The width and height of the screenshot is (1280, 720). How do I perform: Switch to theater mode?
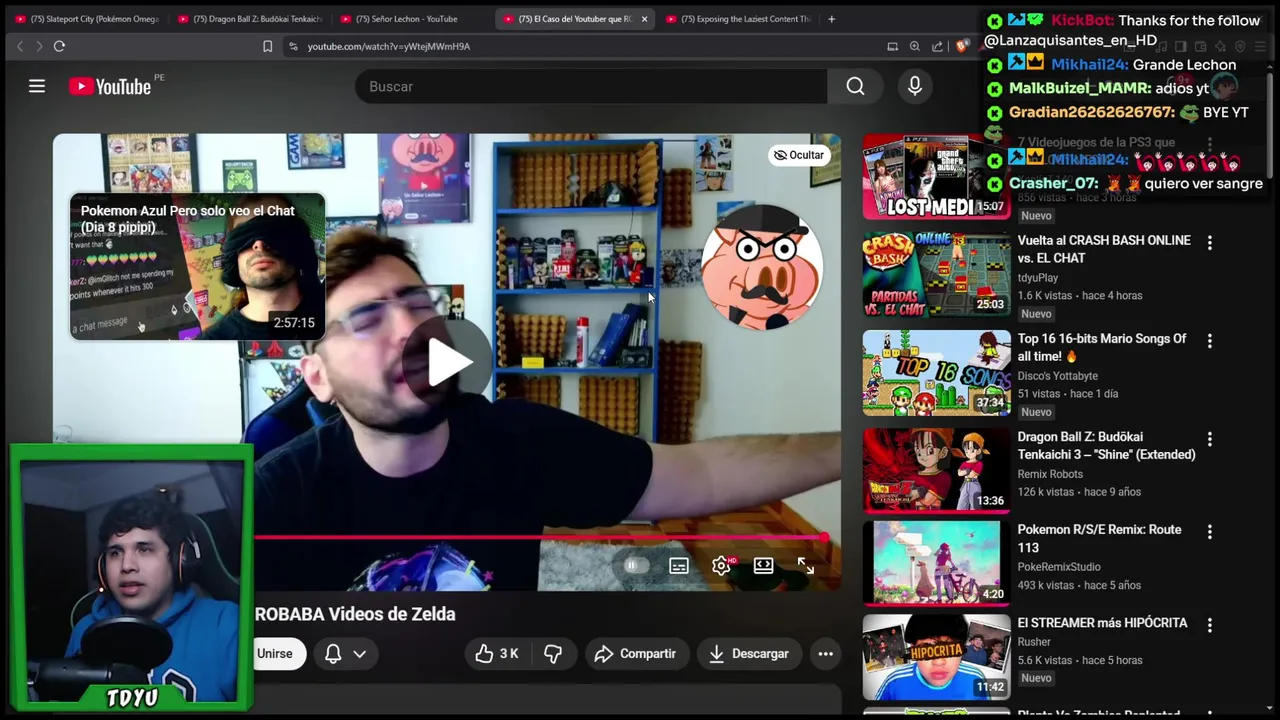[763, 566]
